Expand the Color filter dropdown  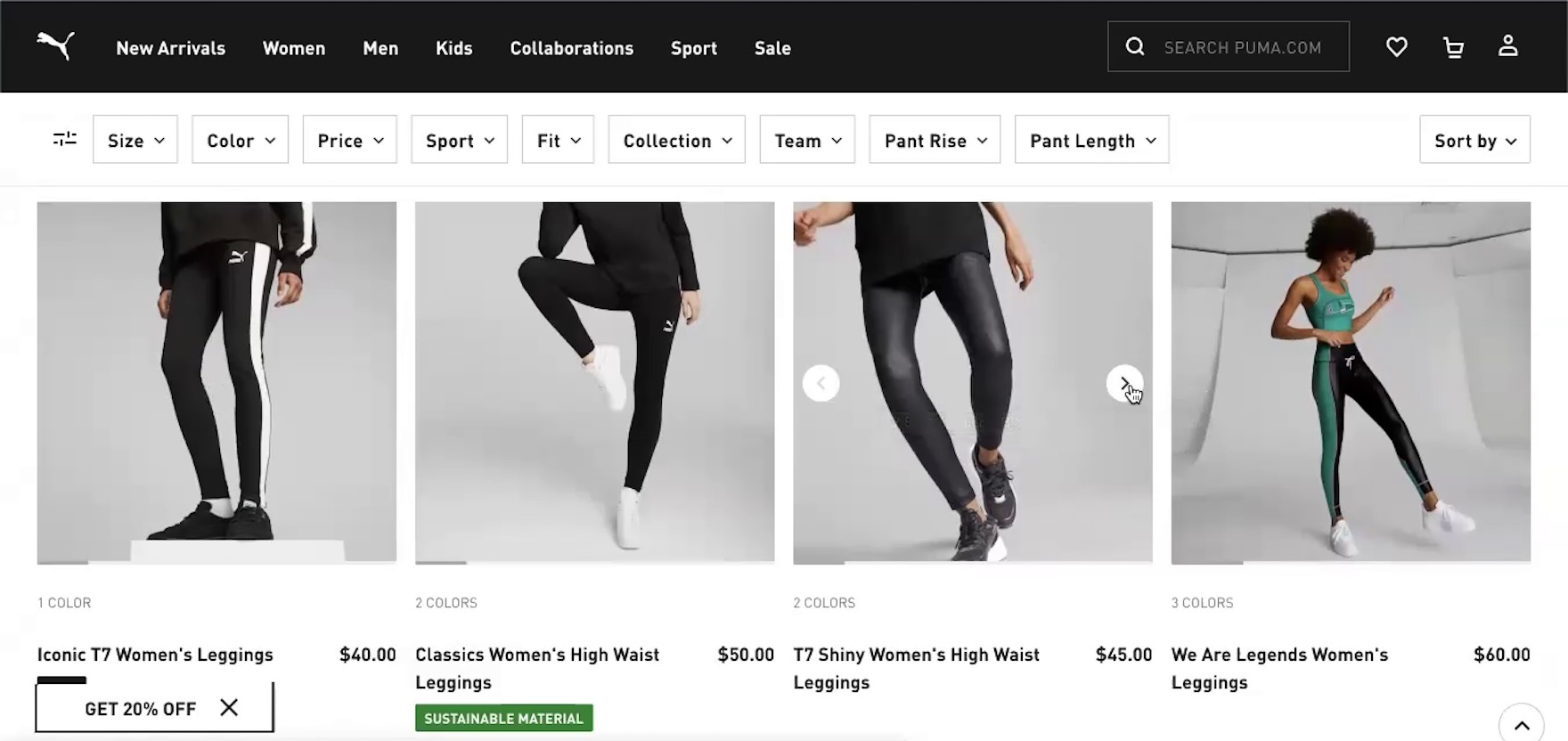pos(240,140)
